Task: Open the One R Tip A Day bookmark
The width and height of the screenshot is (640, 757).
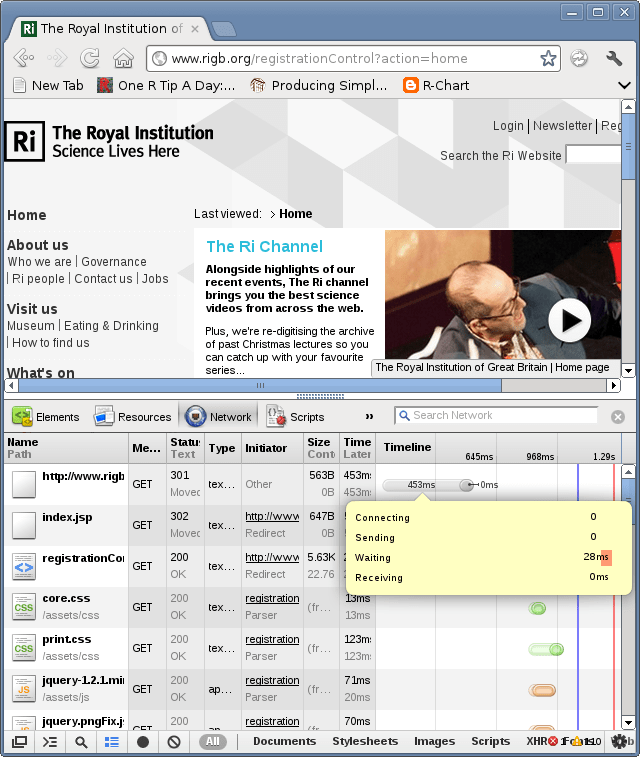Action: coord(166,85)
